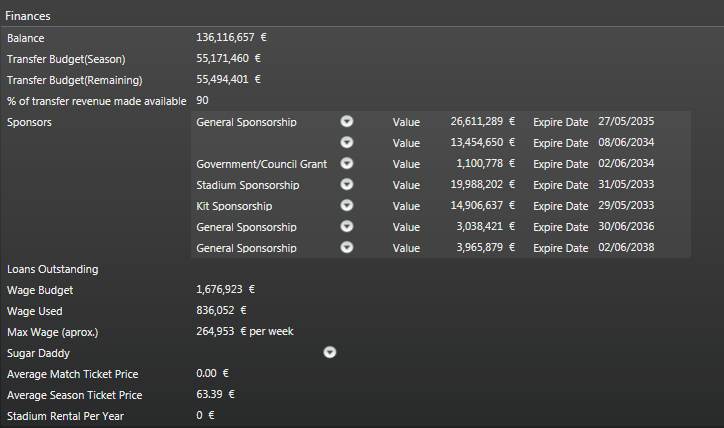Click the Sponsors label
The width and height of the screenshot is (724, 428).
coord(29,122)
